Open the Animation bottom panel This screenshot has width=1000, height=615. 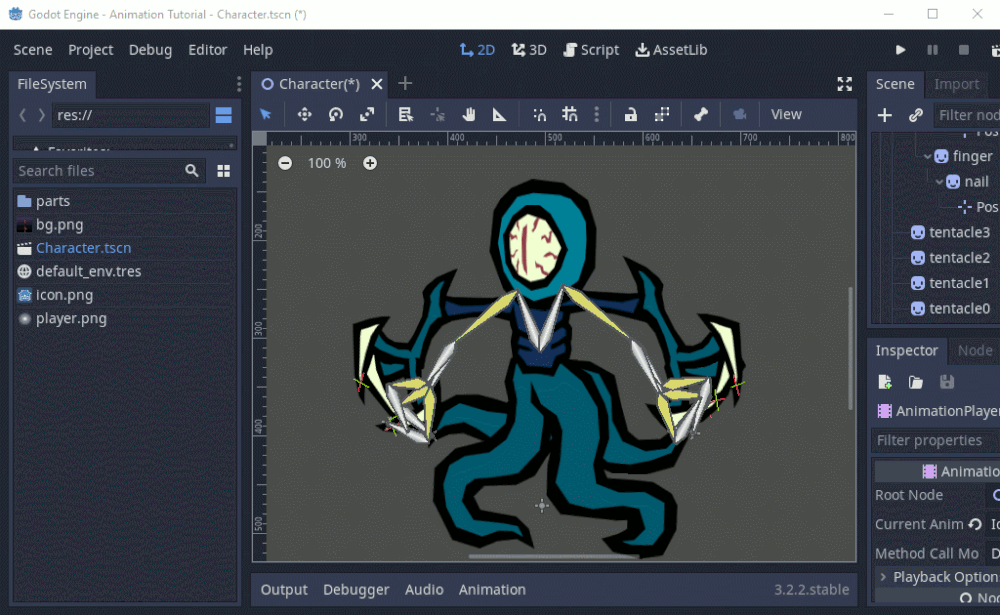pos(492,589)
